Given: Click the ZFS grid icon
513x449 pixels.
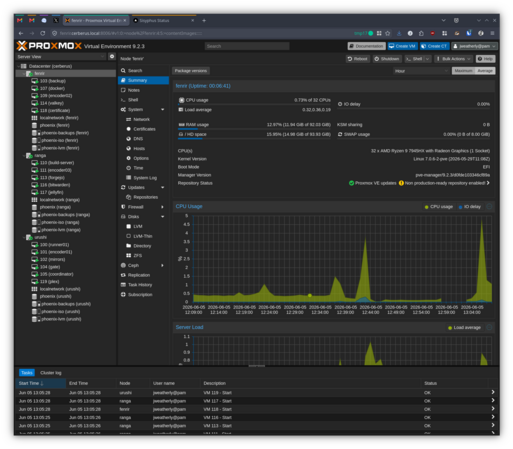Looking at the screenshot, I should (128, 256).
